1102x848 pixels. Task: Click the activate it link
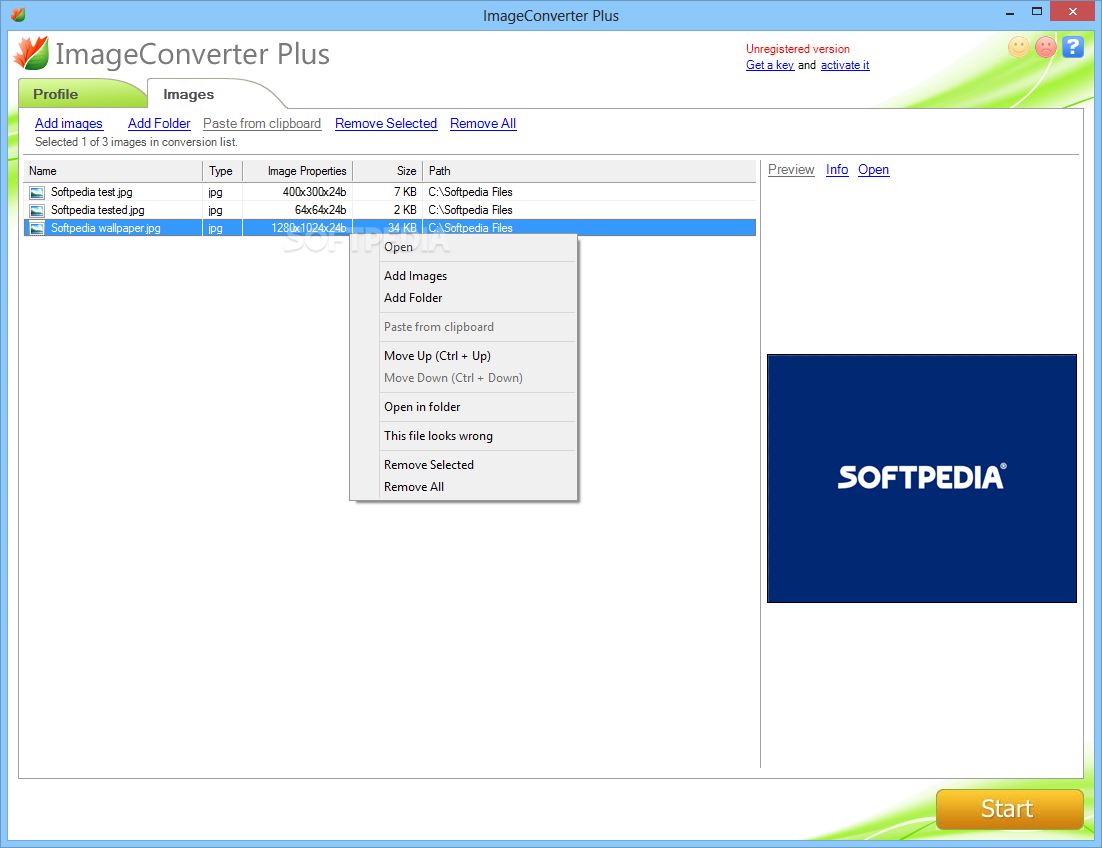pos(845,65)
